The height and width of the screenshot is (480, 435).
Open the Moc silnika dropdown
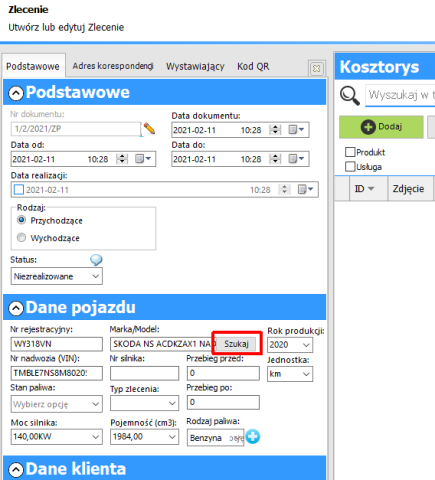coord(57,437)
